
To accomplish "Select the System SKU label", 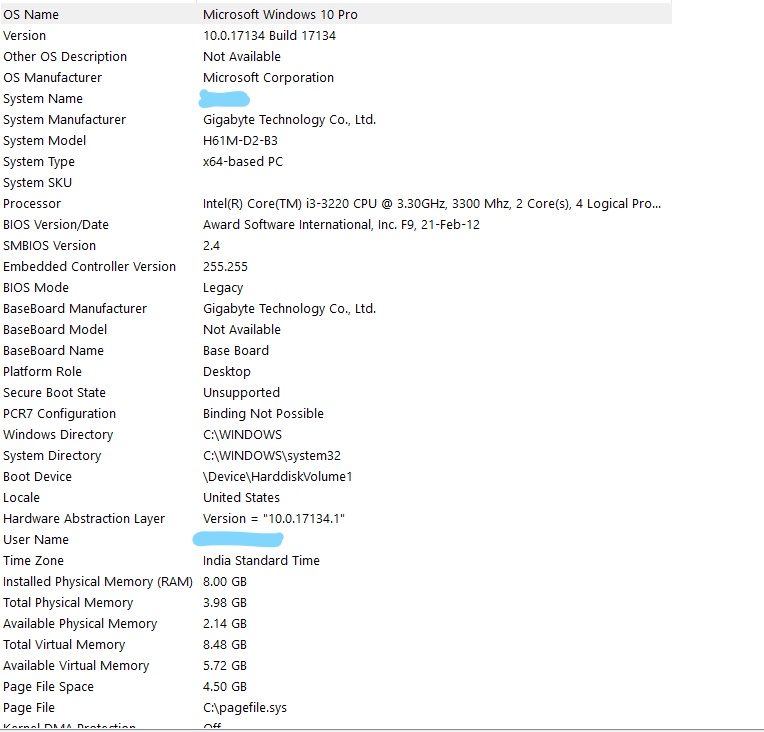I will (x=38, y=182).
